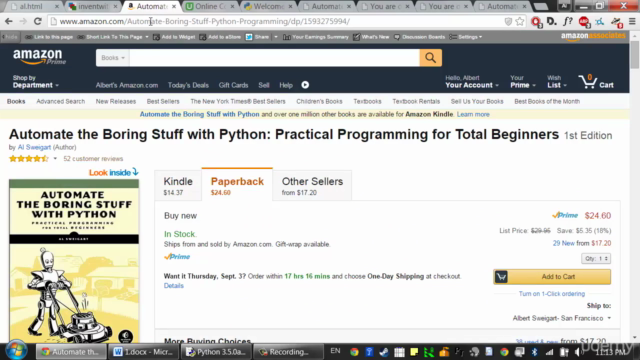This screenshot has width=640, height=360.
Task: Click the play circle icon beside Help
Action: 305,85
